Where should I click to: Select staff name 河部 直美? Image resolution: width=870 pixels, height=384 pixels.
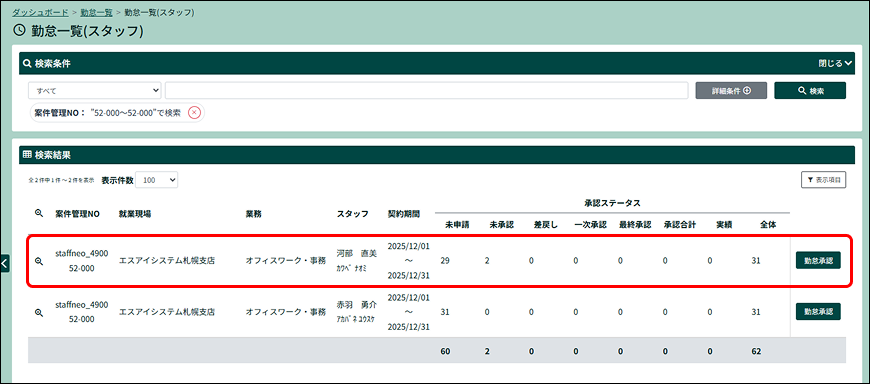pos(357,254)
